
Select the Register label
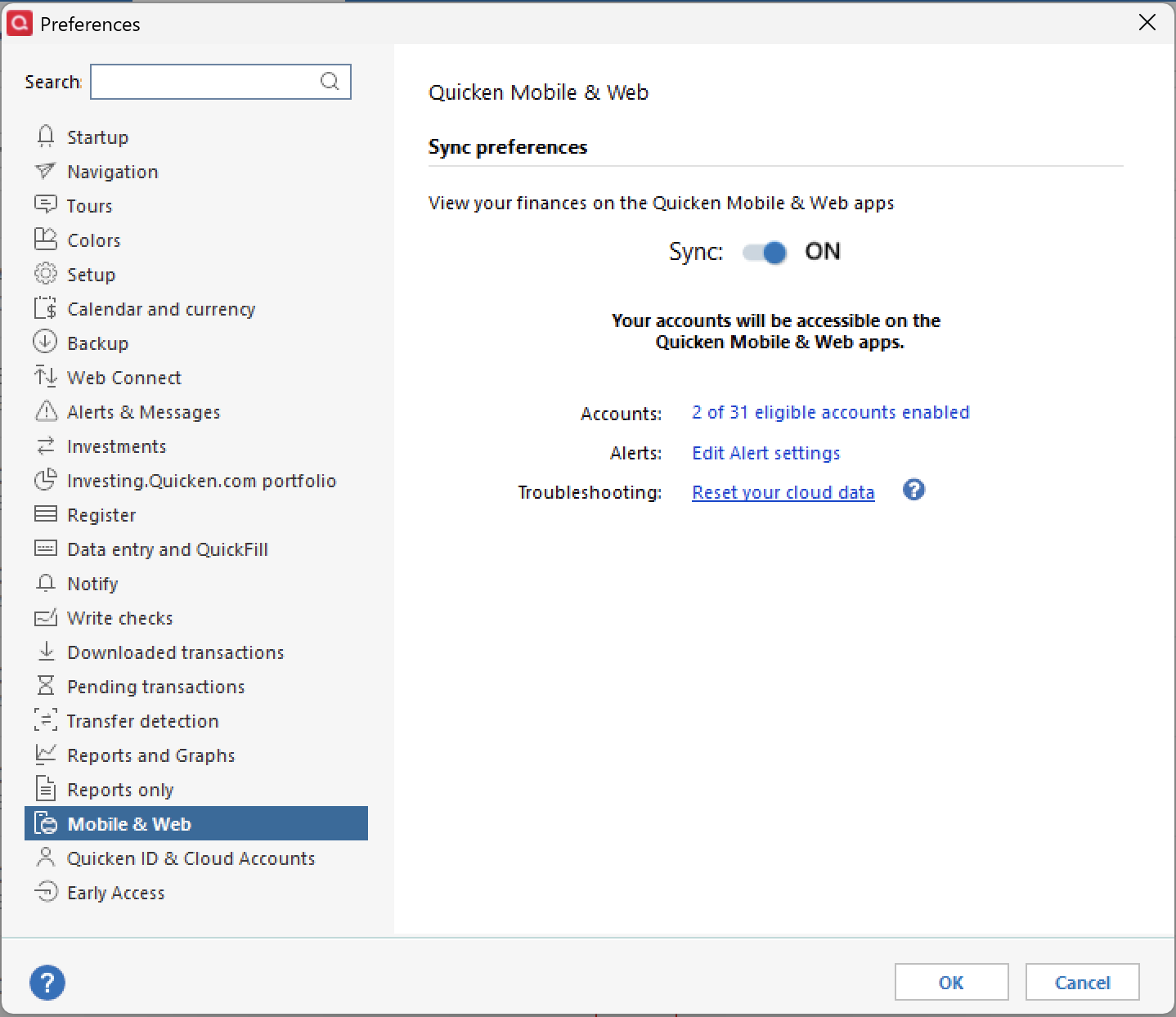pos(101,515)
